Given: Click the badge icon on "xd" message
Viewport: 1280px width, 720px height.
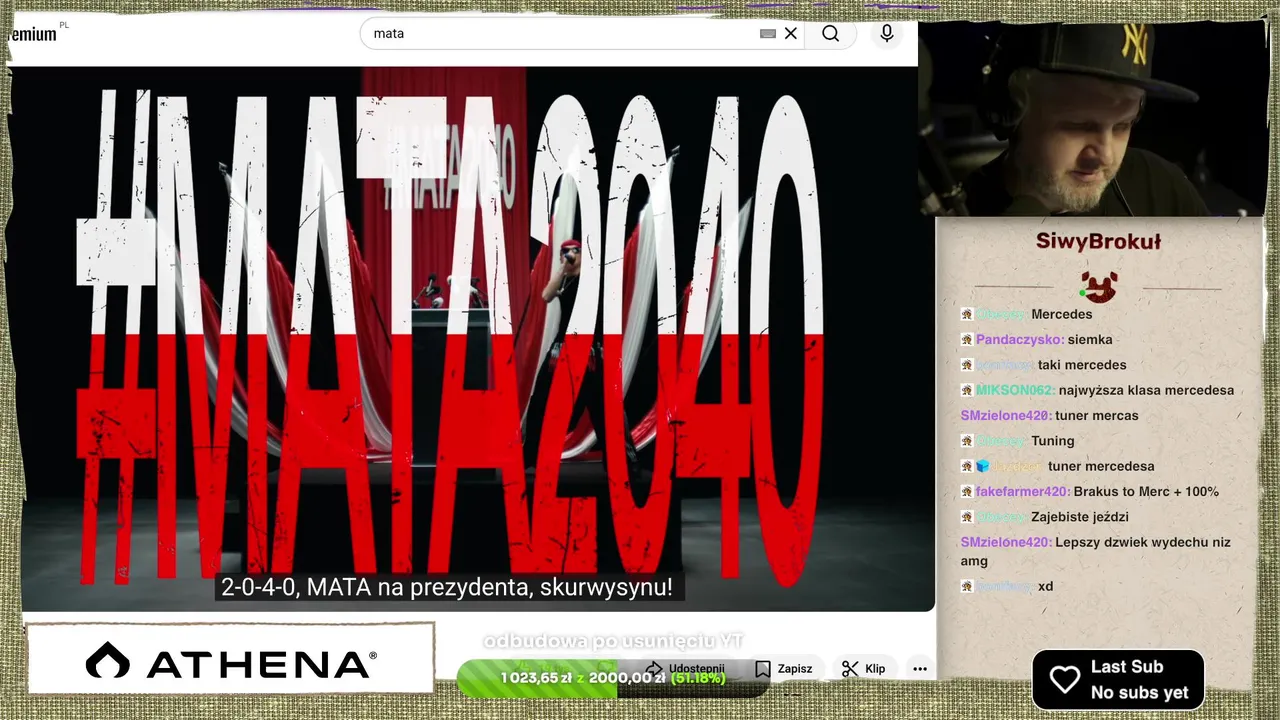Looking at the screenshot, I should (967, 586).
